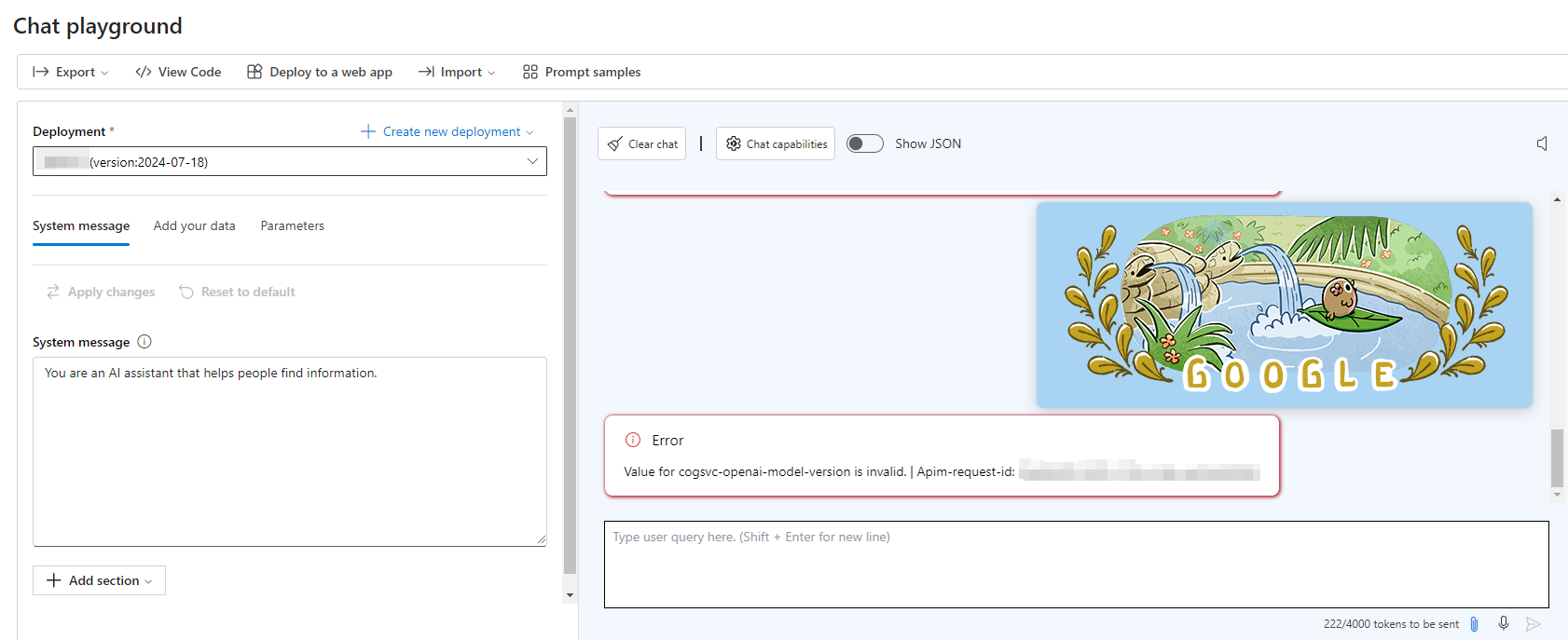
Task: Click the Prompt samples grid icon
Action: pyautogui.click(x=530, y=72)
